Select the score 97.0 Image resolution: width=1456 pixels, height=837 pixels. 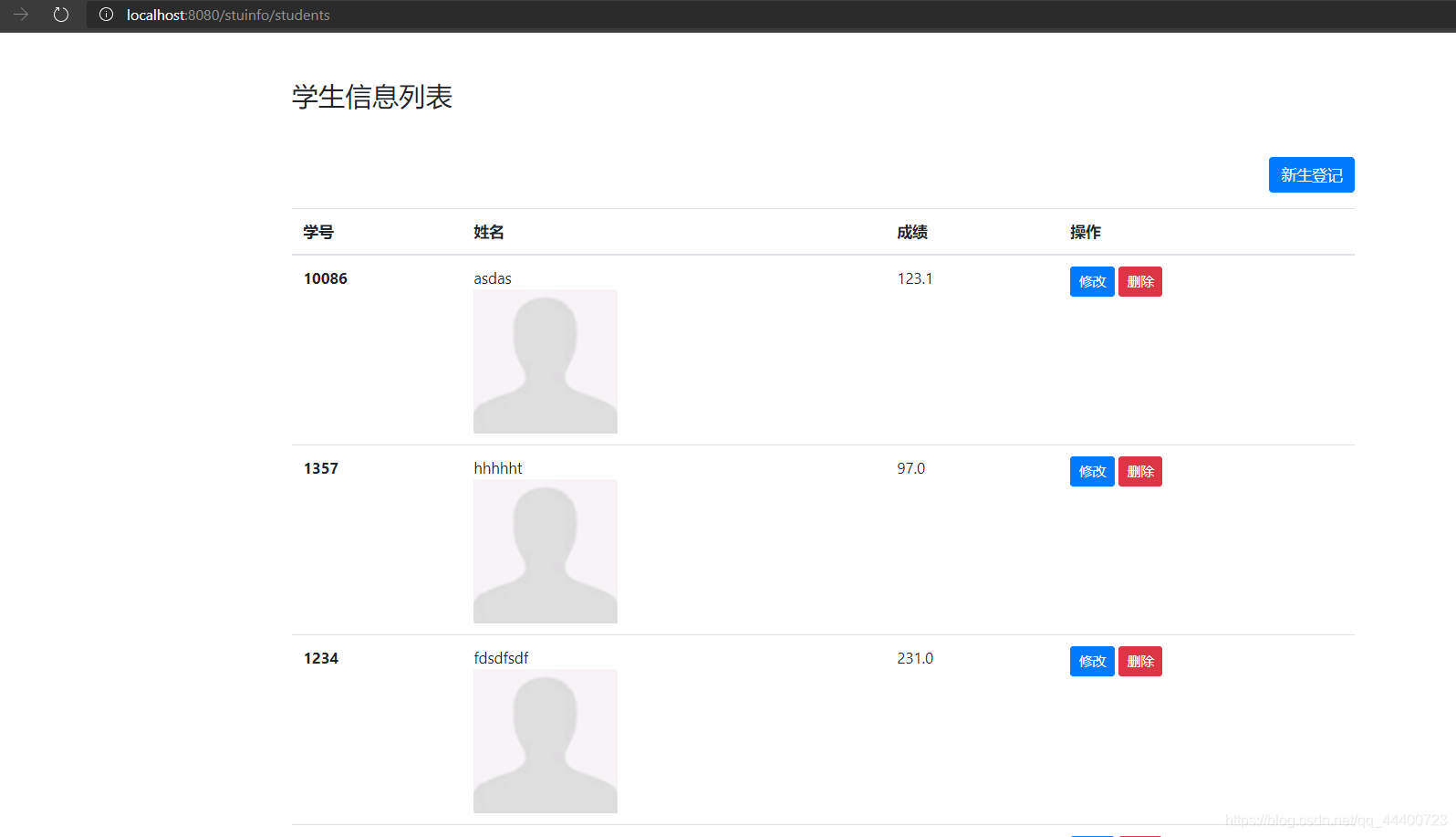(911, 468)
